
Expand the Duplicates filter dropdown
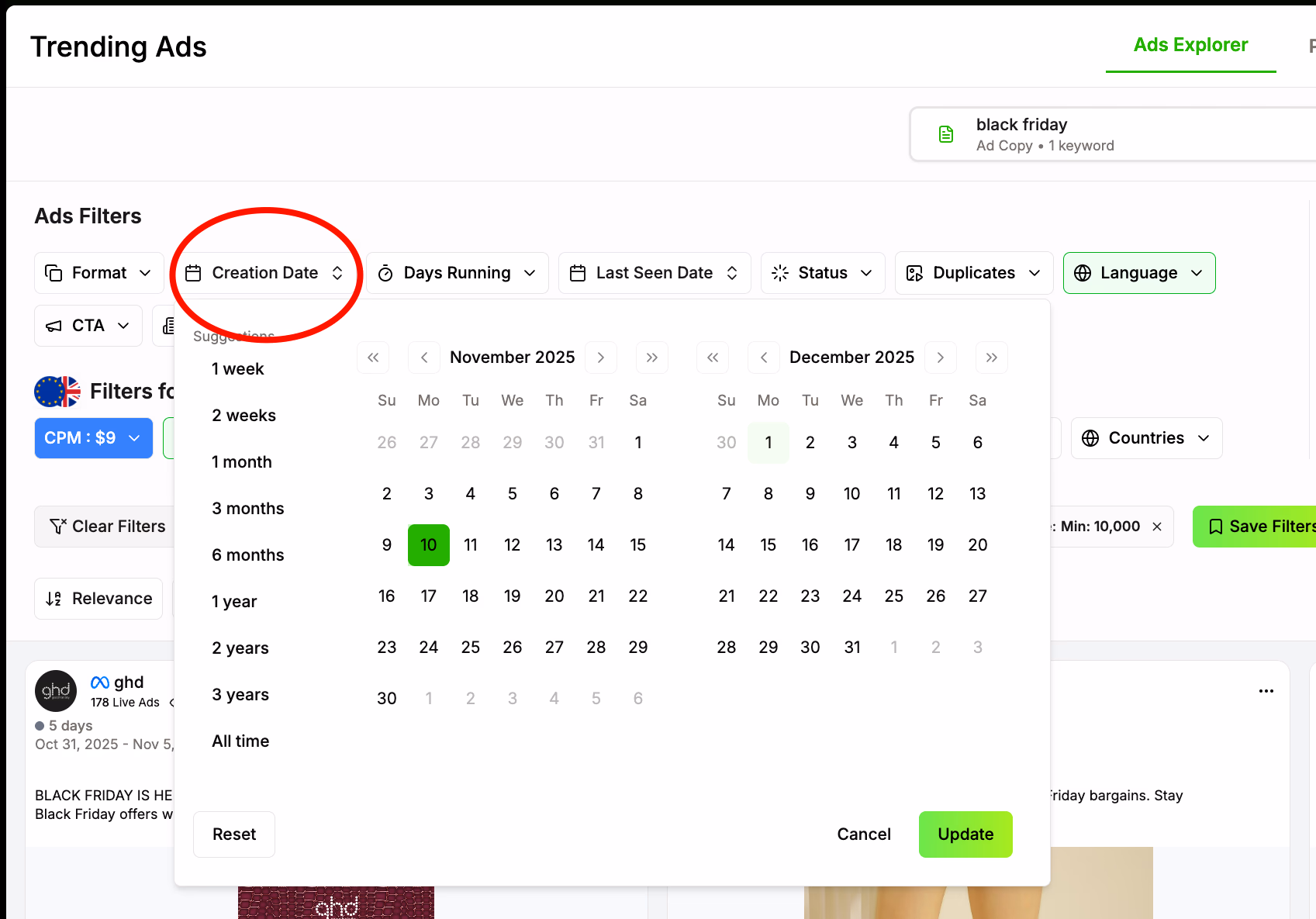point(973,272)
